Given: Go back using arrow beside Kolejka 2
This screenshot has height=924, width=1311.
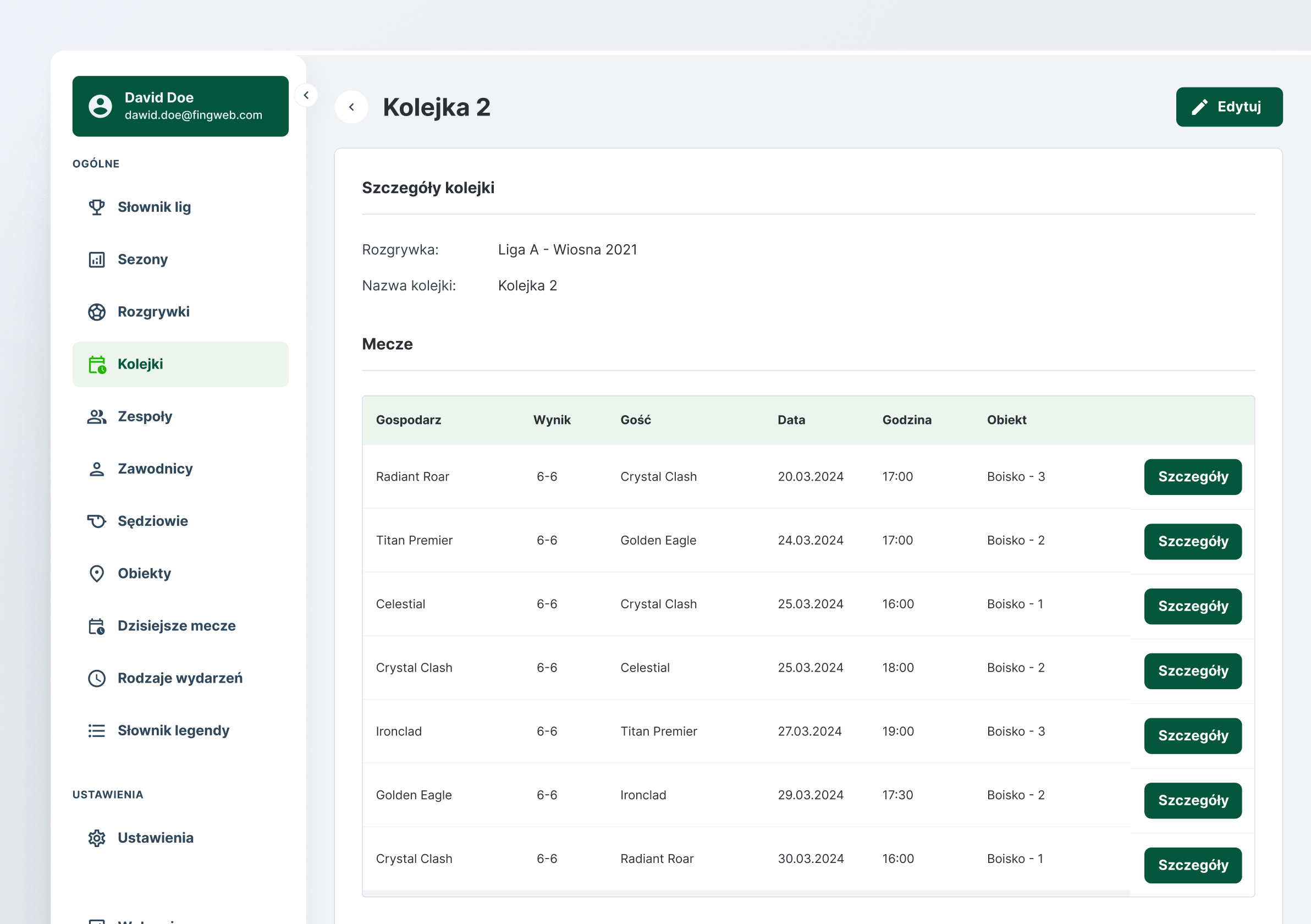Looking at the screenshot, I should click(351, 107).
